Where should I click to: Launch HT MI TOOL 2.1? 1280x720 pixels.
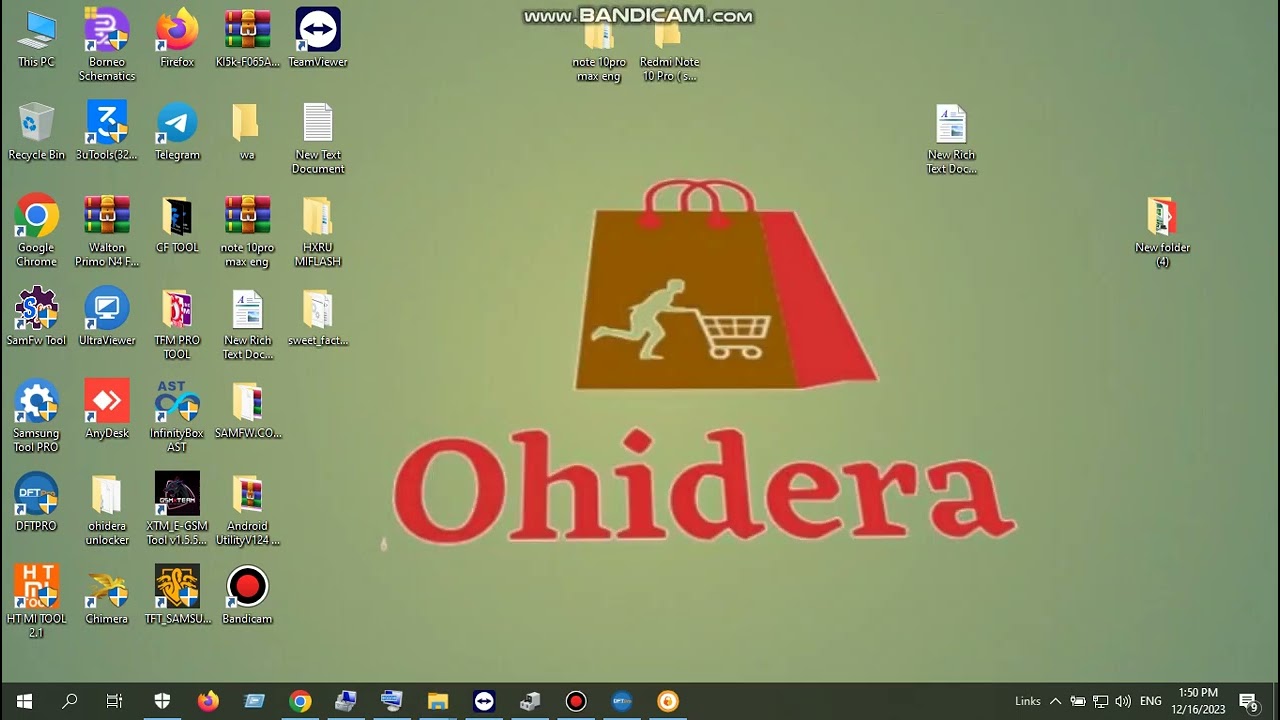pyautogui.click(x=36, y=602)
